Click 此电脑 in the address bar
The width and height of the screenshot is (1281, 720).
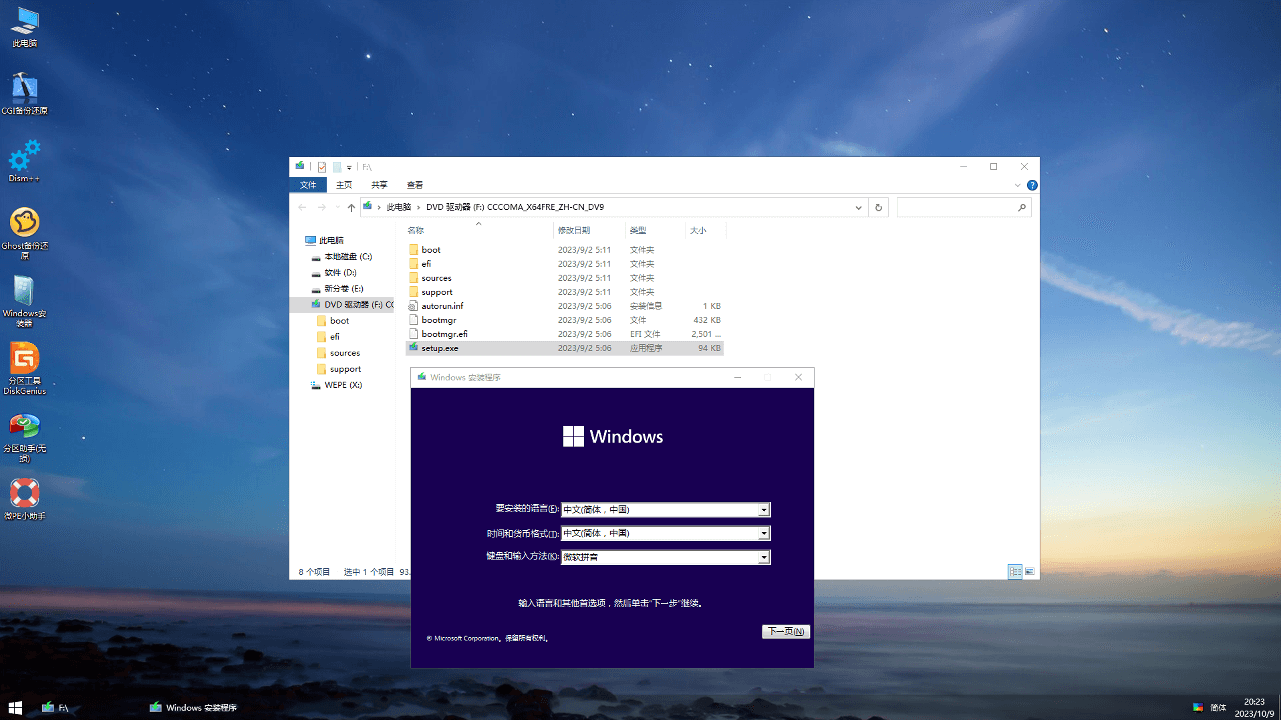(398, 207)
